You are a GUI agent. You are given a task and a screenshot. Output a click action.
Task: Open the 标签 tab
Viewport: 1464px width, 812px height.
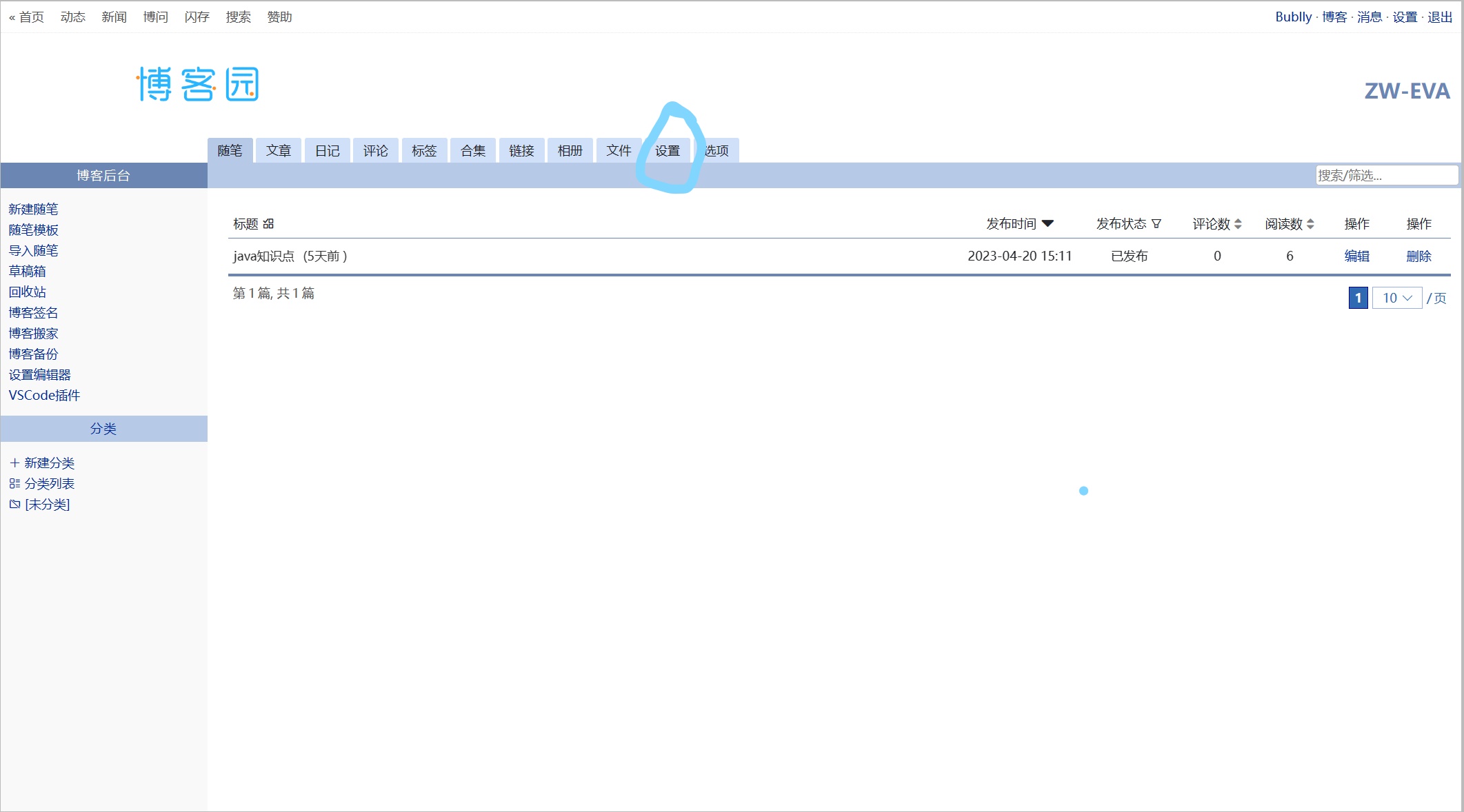click(424, 150)
